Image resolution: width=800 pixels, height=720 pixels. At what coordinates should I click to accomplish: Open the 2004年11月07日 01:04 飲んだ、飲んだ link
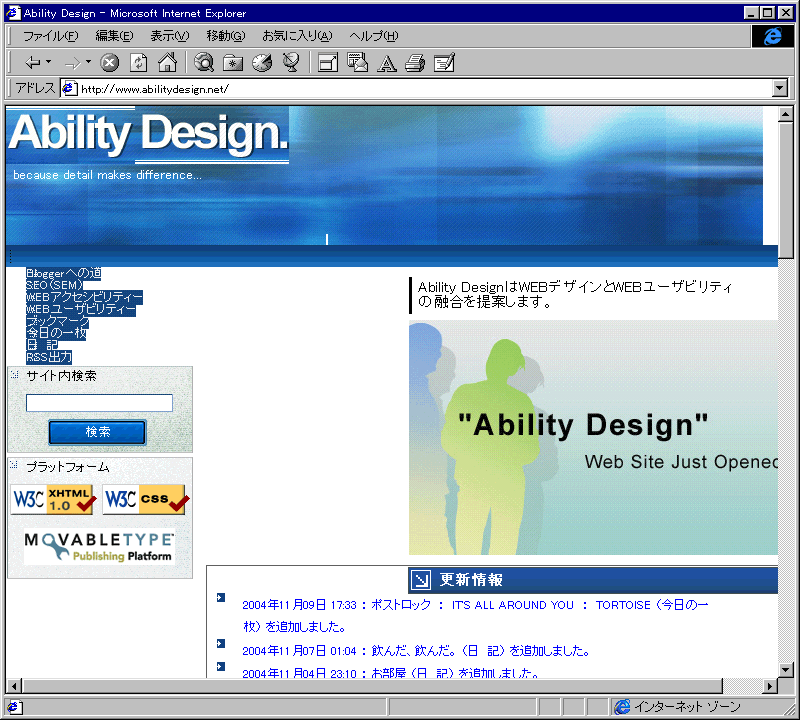pos(416,651)
